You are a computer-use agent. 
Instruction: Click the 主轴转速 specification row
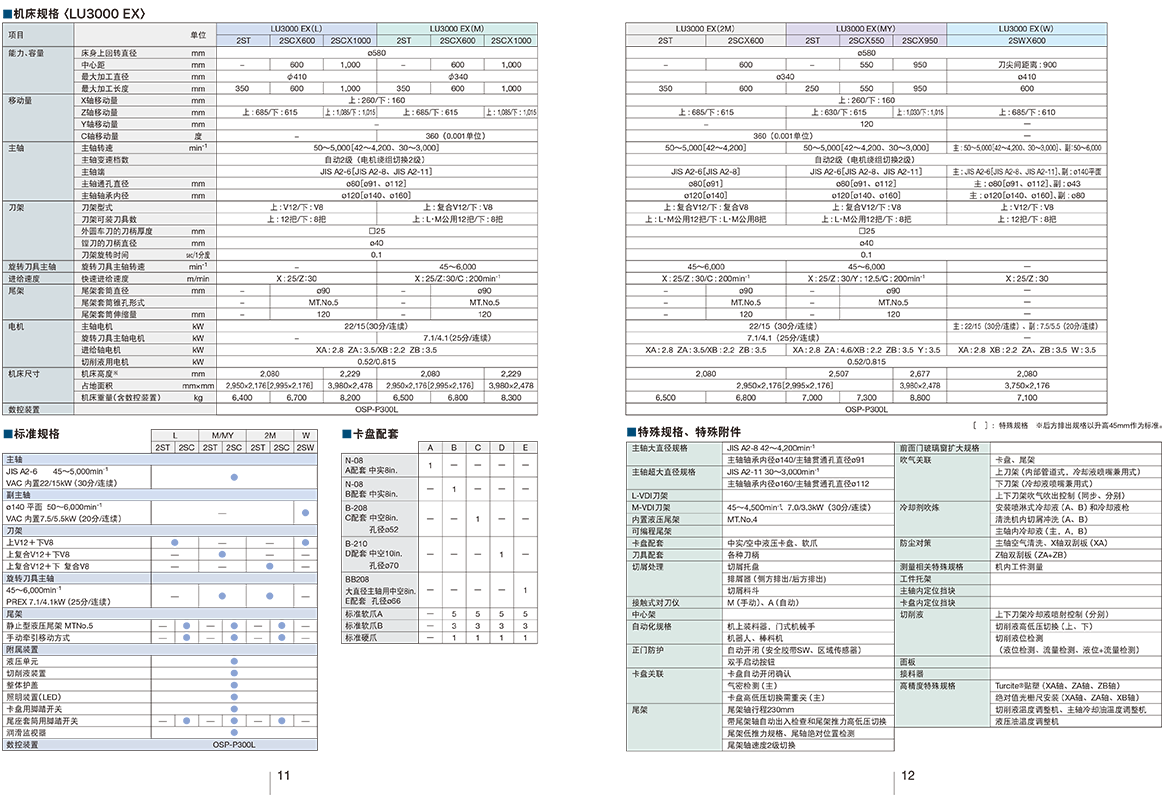144,148
